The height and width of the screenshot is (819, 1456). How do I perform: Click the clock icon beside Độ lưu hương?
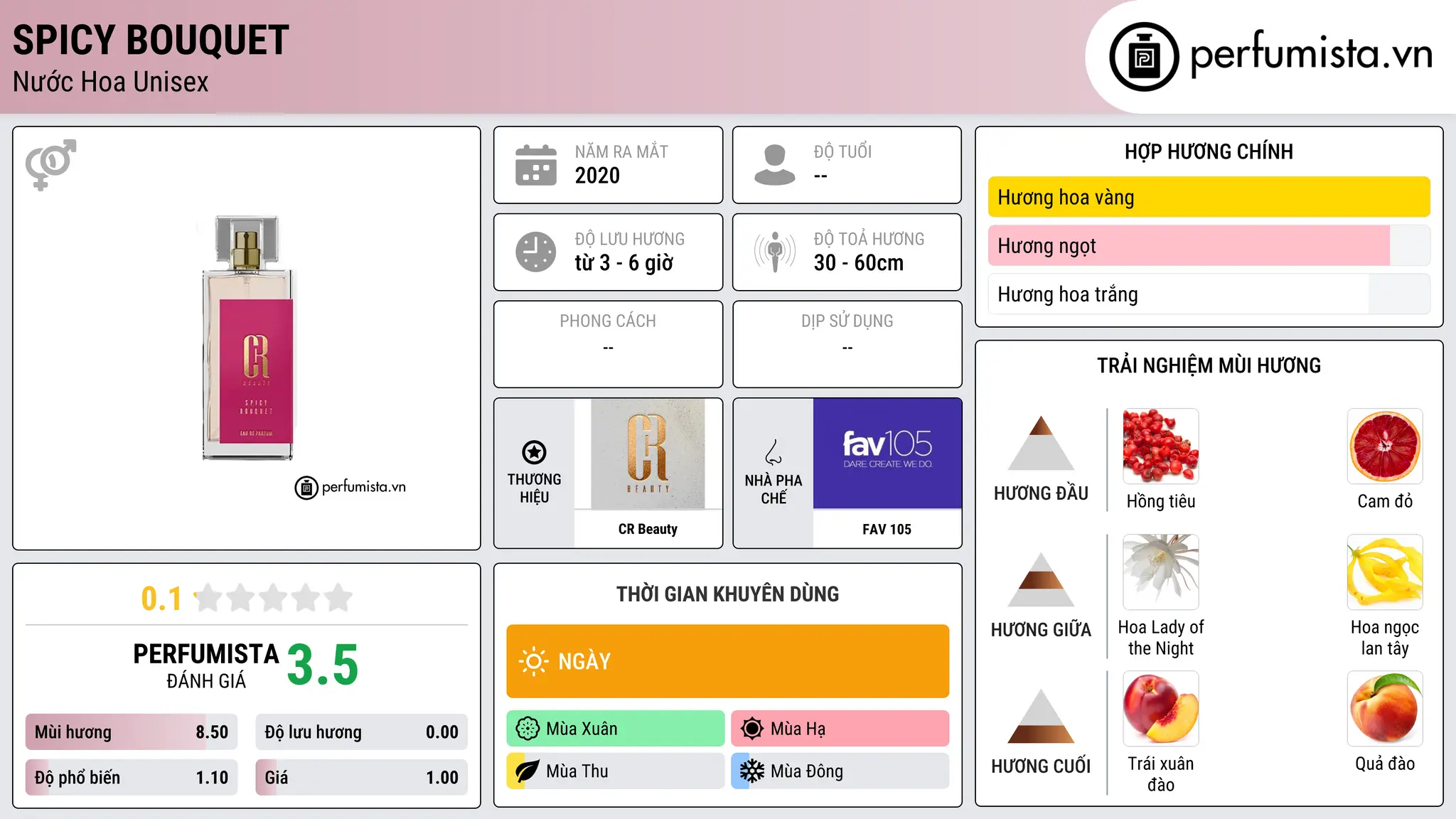tap(536, 252)
